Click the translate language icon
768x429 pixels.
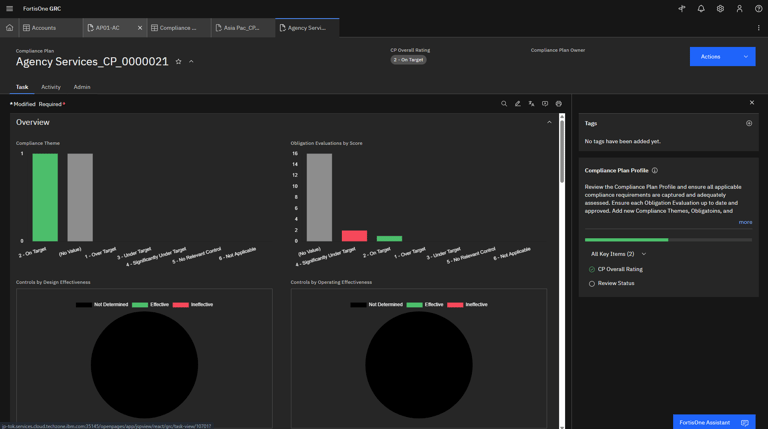pyautogui.click(x=531, y=104)
